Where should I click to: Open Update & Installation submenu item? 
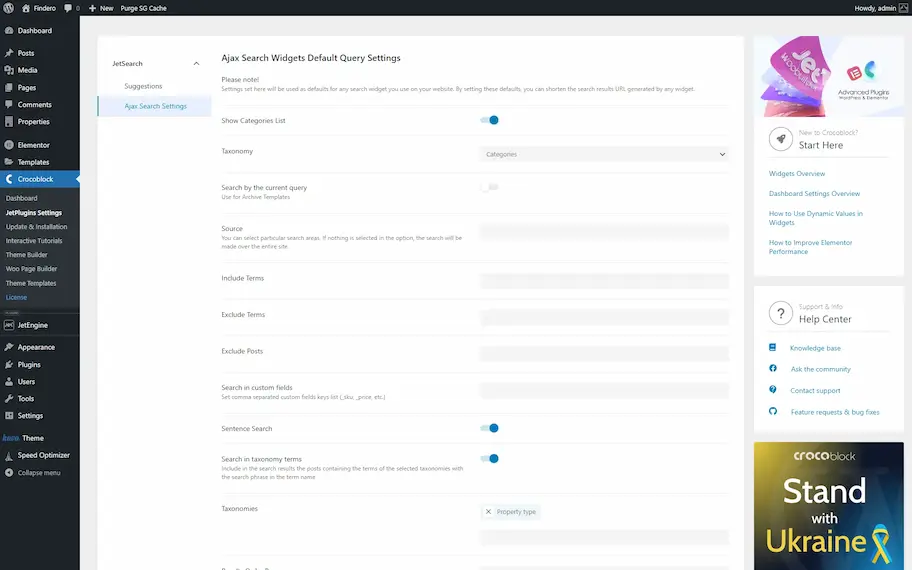tap(37, 227)
